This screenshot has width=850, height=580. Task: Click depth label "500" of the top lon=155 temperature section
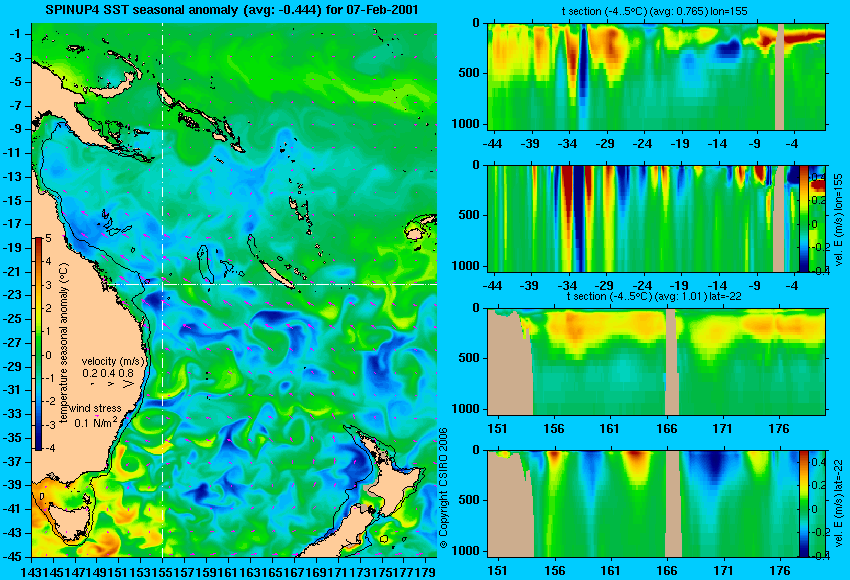(469, 73)
